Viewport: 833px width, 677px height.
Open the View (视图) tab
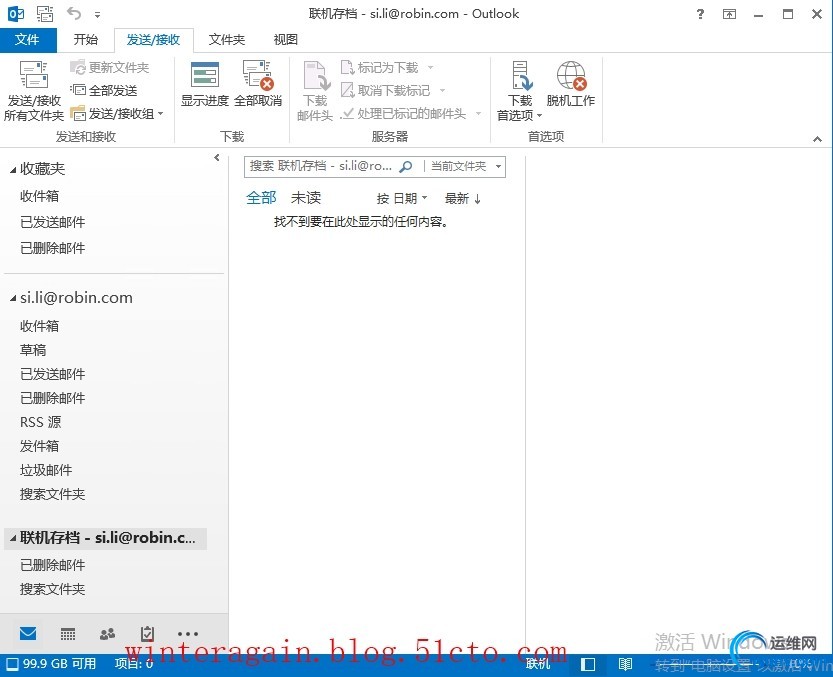pos(285,39)
